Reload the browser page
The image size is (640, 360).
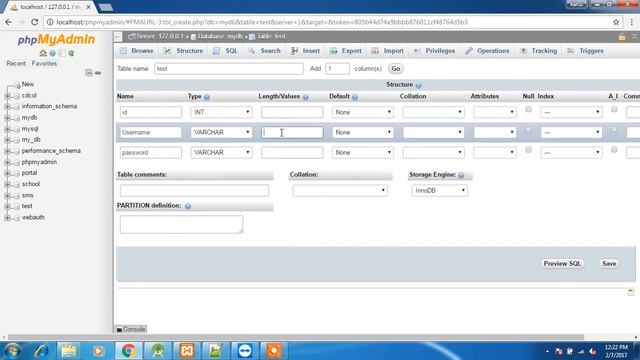coord(35,22)
